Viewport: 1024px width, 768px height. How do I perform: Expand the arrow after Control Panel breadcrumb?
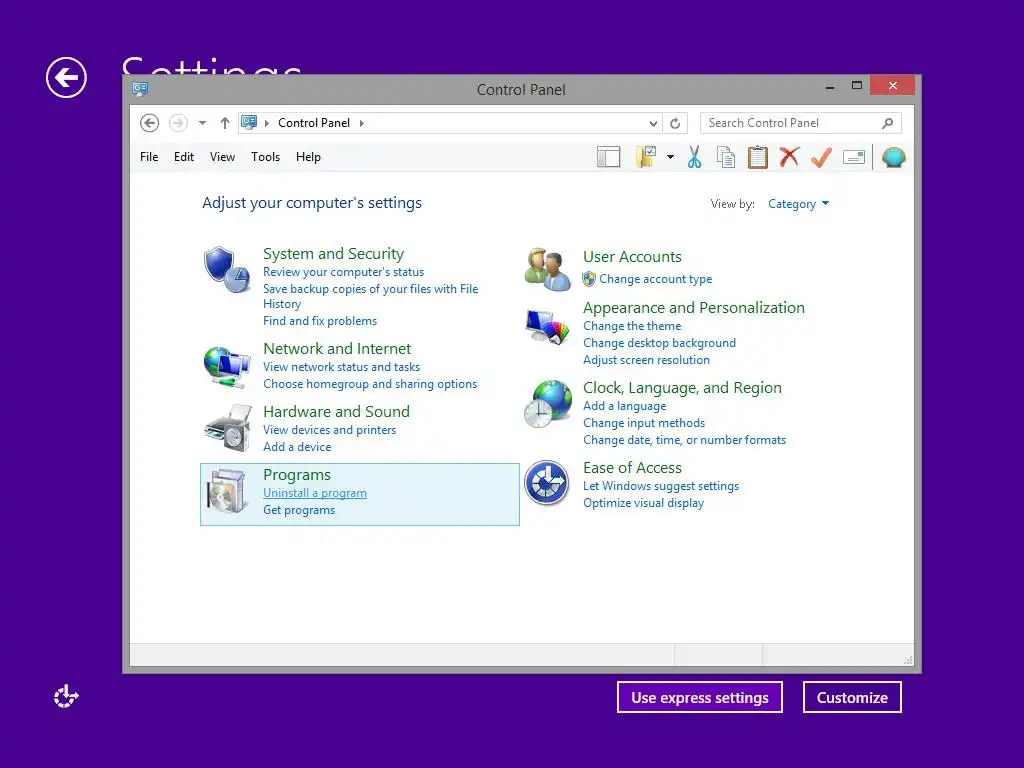click(362, 123)
